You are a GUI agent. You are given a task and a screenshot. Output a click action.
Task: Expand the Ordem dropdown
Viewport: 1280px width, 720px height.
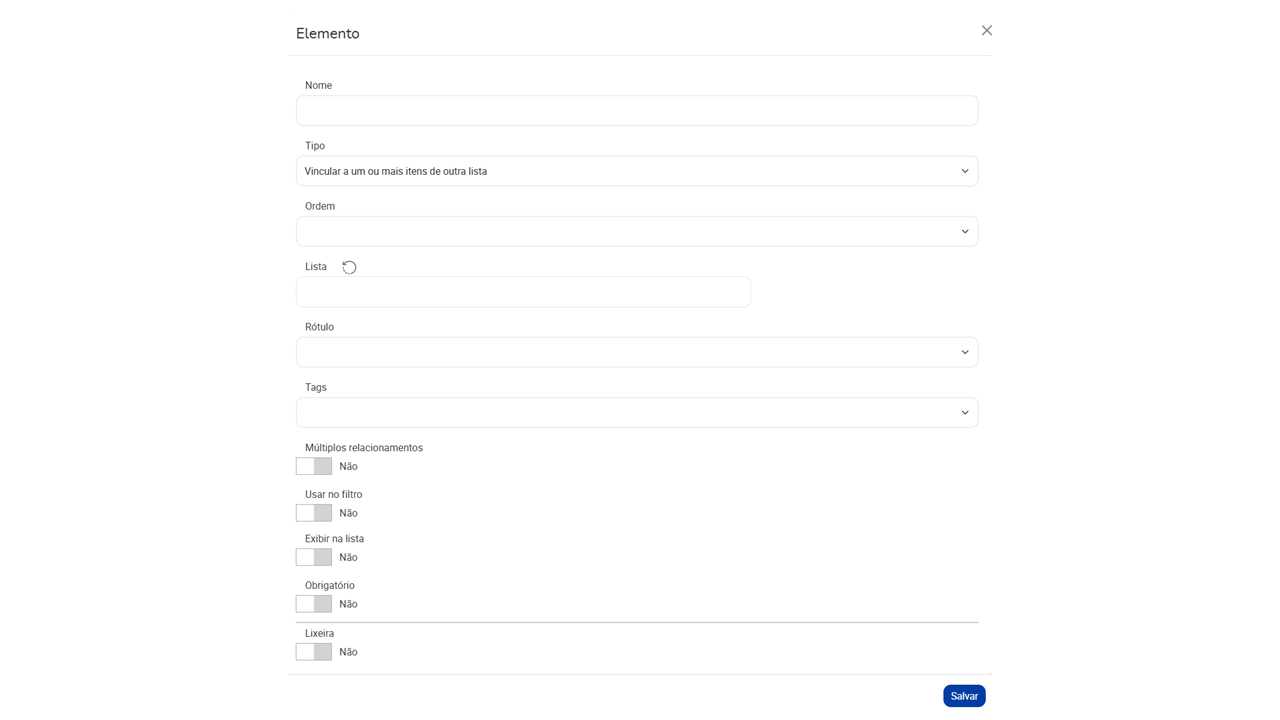click(x=637, y=231)
